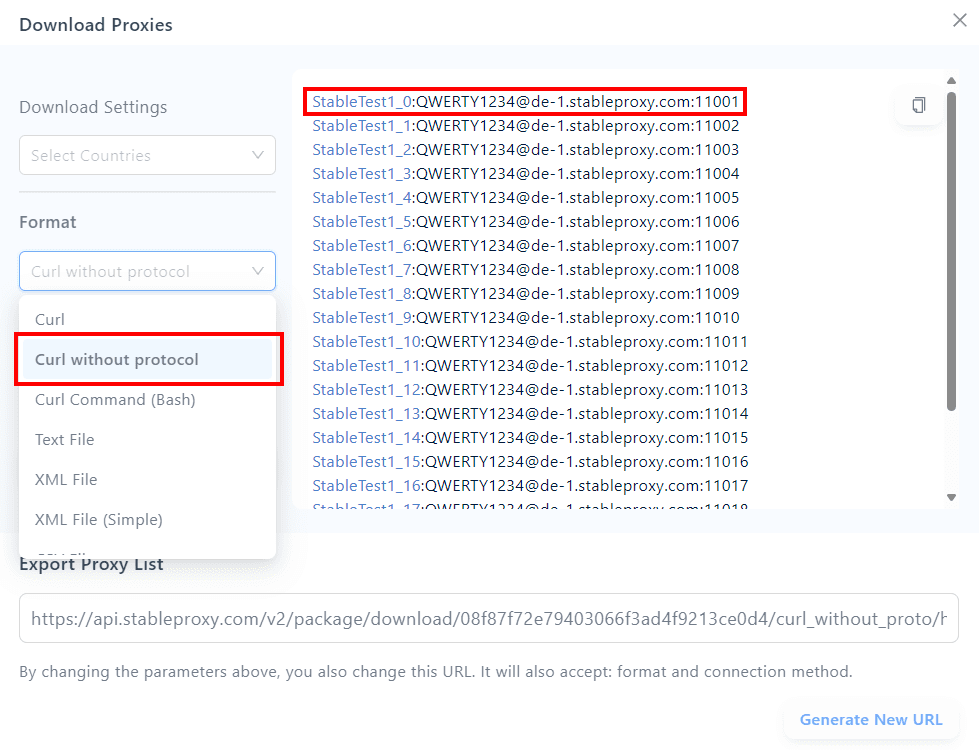Open the Select Countries dropdown
Viewport: 979px width, 750px height.
tap(147, 155)
